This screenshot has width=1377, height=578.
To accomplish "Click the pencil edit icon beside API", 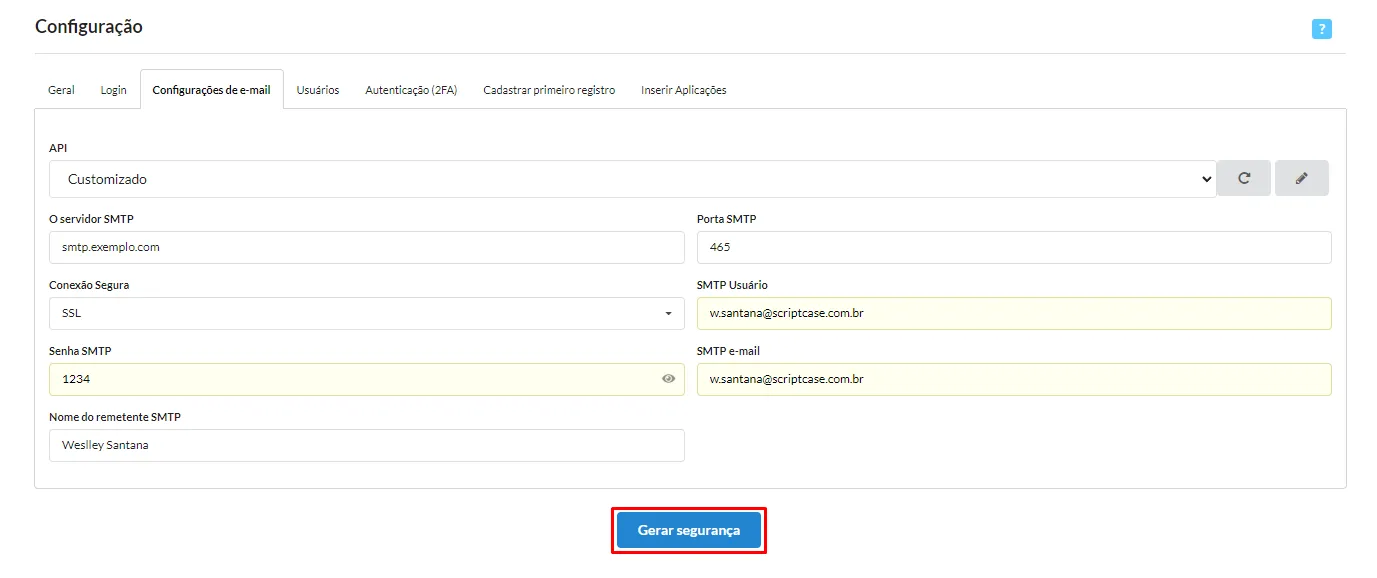I will click(1301, 178).
